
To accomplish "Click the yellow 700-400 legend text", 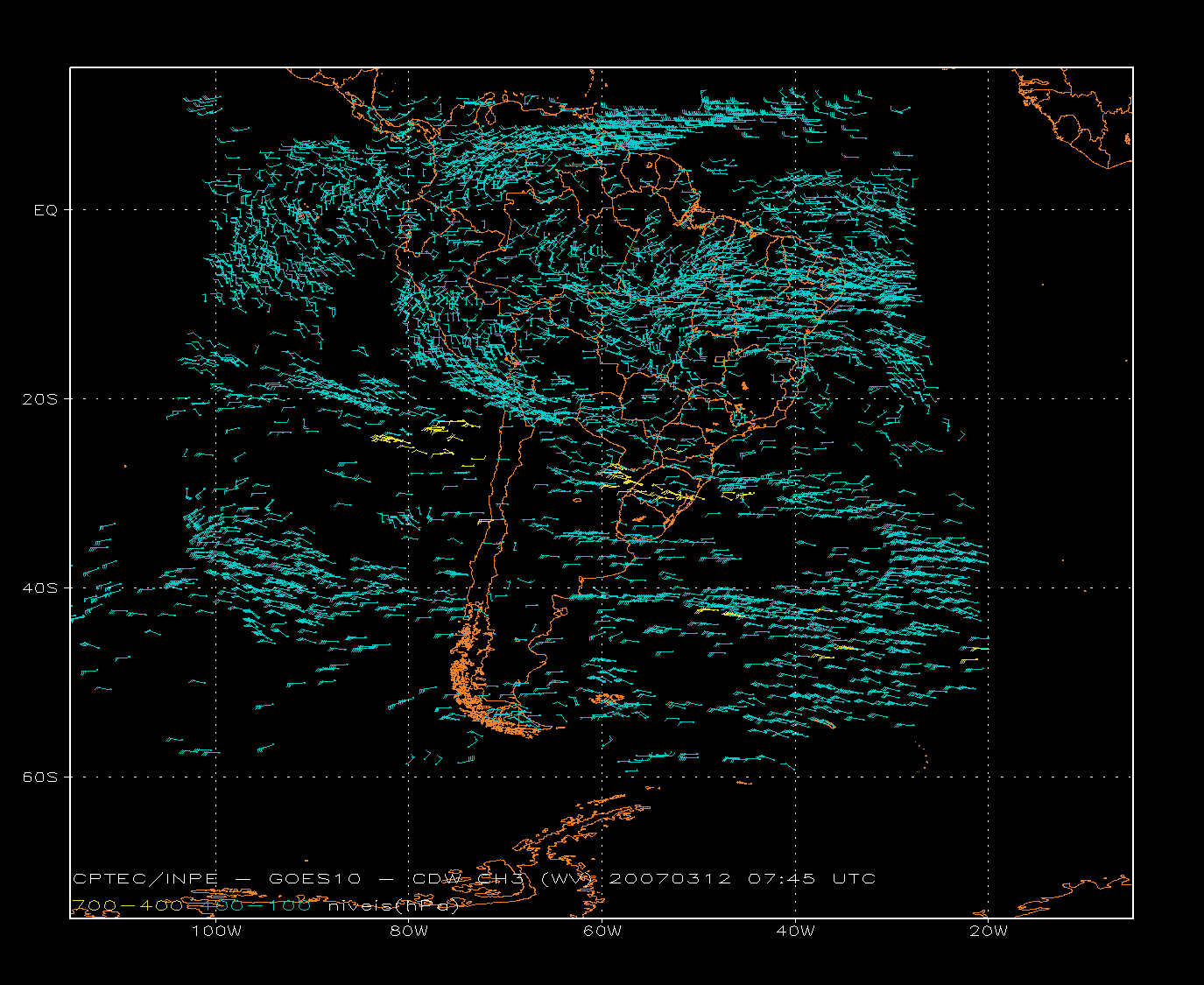I will click(127, 906).
